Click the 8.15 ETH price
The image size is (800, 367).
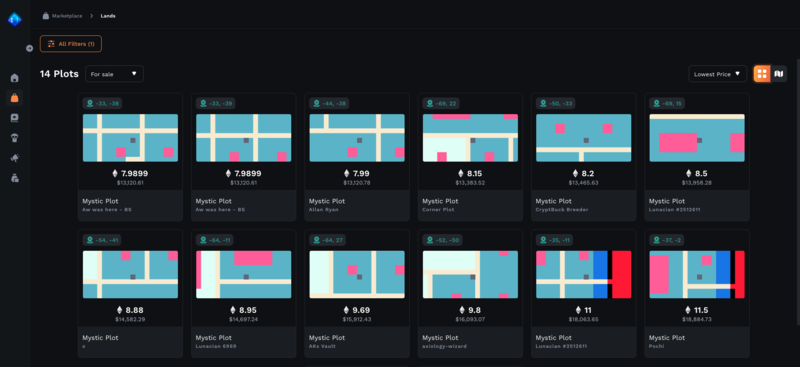tap(470, 174)
